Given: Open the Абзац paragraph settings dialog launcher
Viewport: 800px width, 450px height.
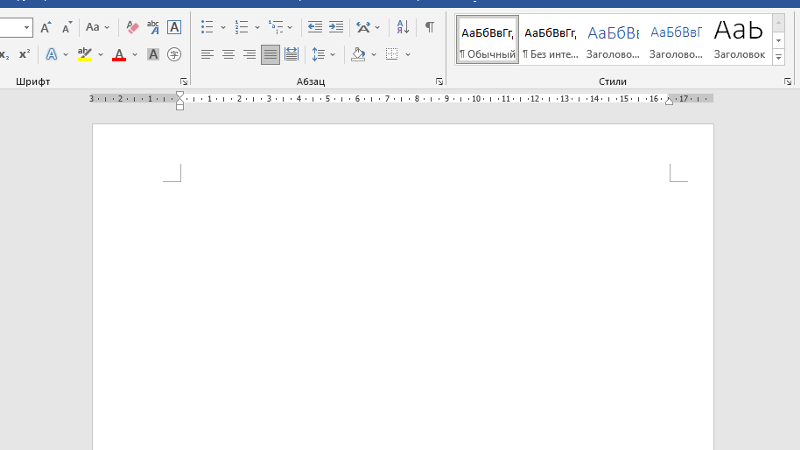Looking at the screenshot, I should pos(439,81).
